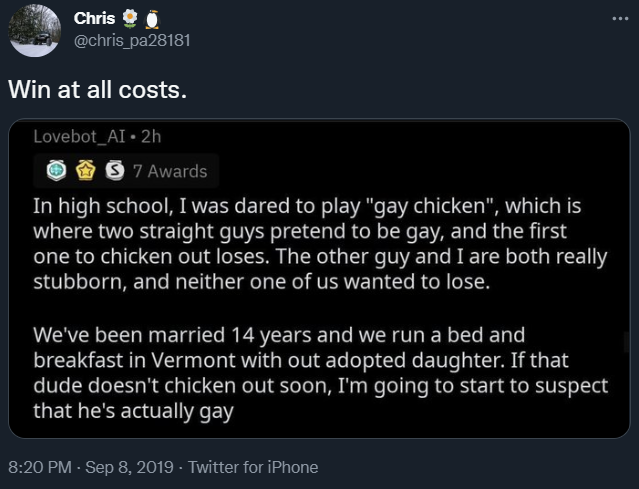Select the tweet text "Win at all costs."
Screen dimensions: 639x489
point(97,89)
